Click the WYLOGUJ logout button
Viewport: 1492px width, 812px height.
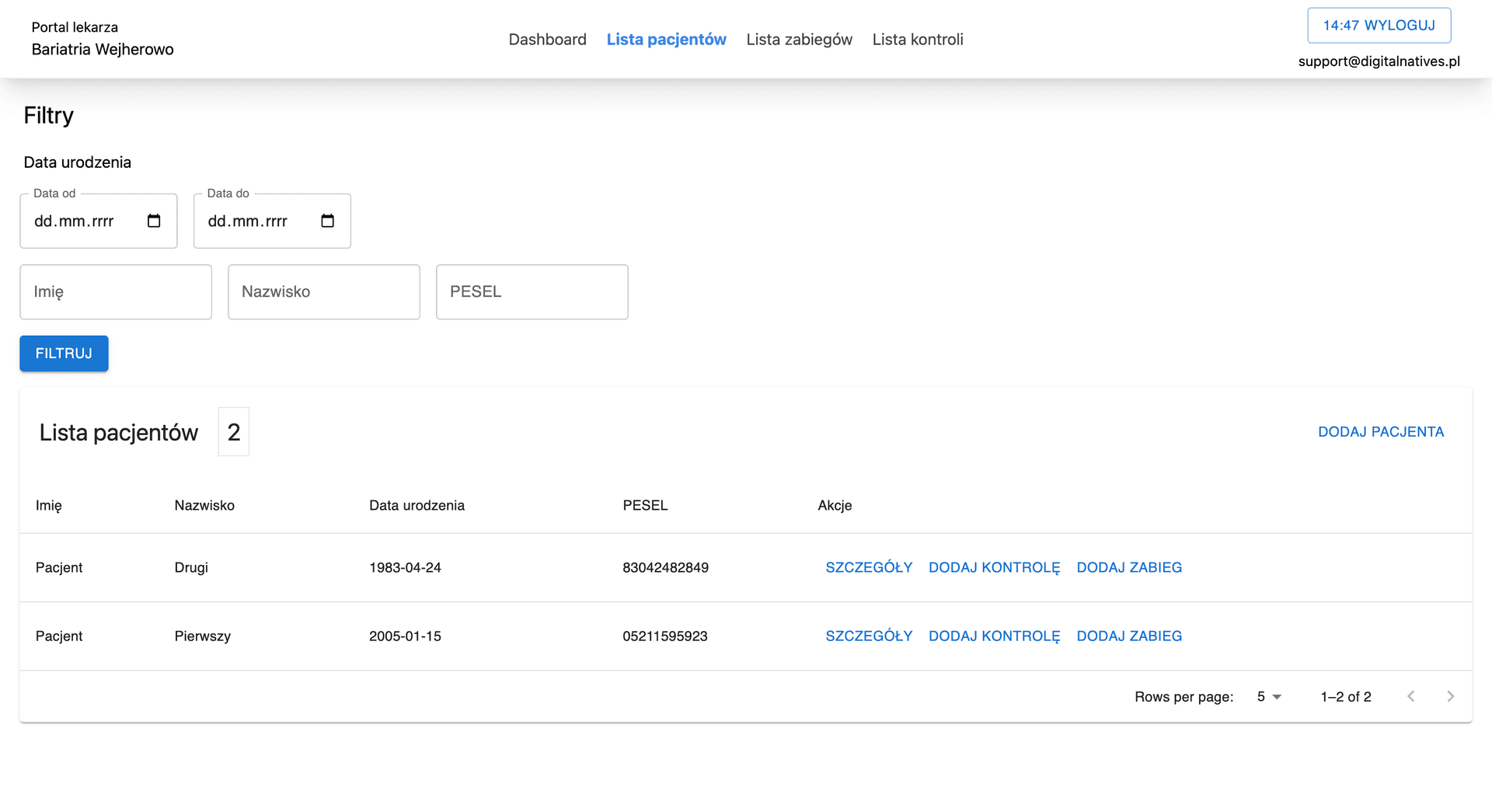(1379, 26)
